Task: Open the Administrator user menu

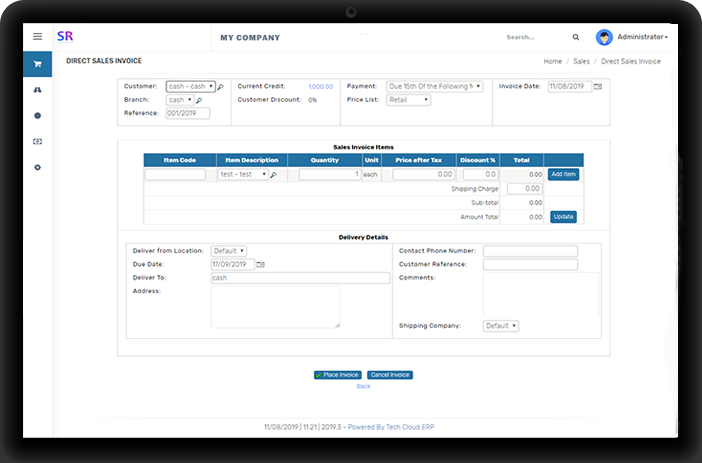Action: (633, 37)
